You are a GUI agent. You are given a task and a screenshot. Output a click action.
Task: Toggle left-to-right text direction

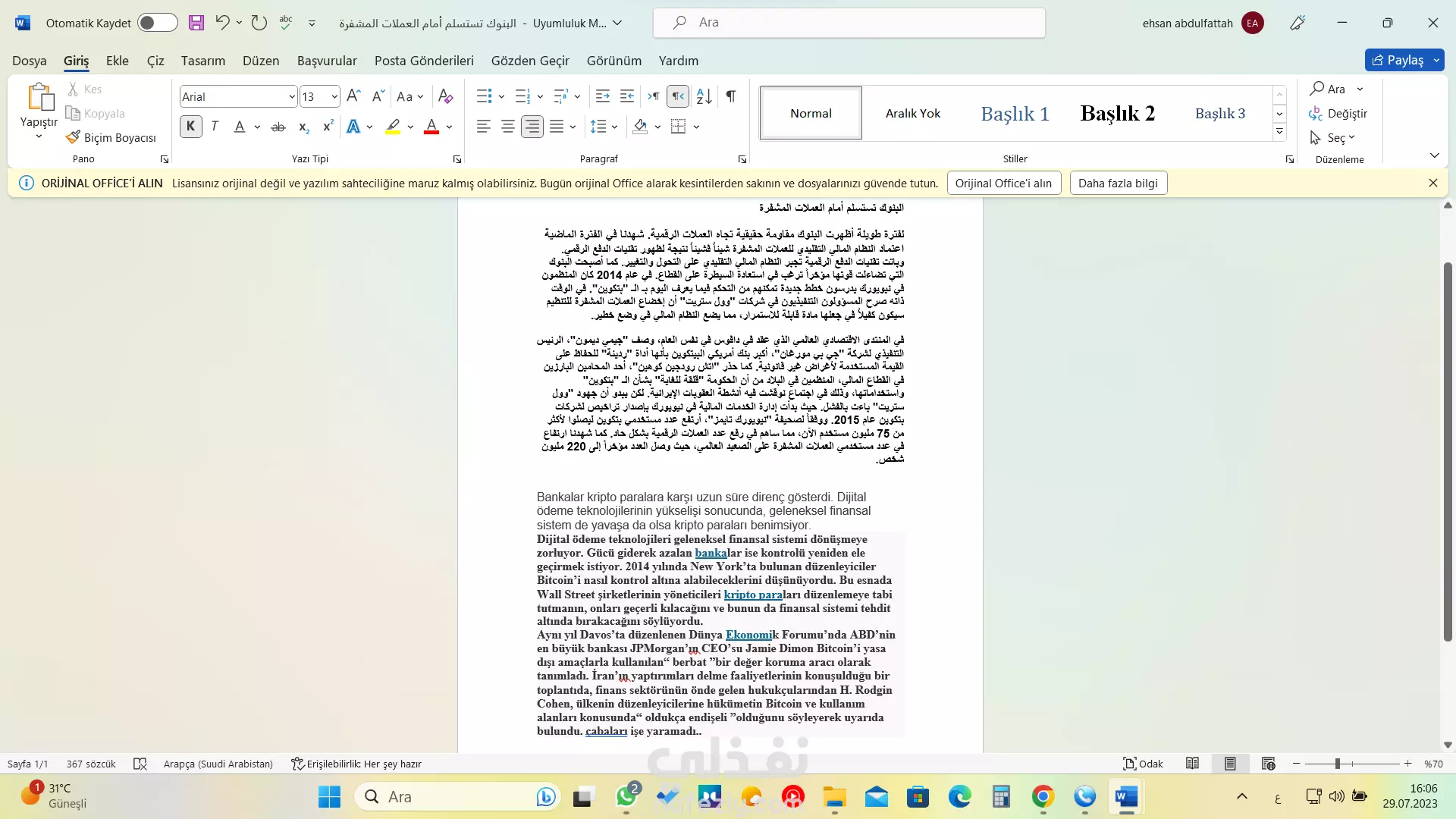[654, 96]
